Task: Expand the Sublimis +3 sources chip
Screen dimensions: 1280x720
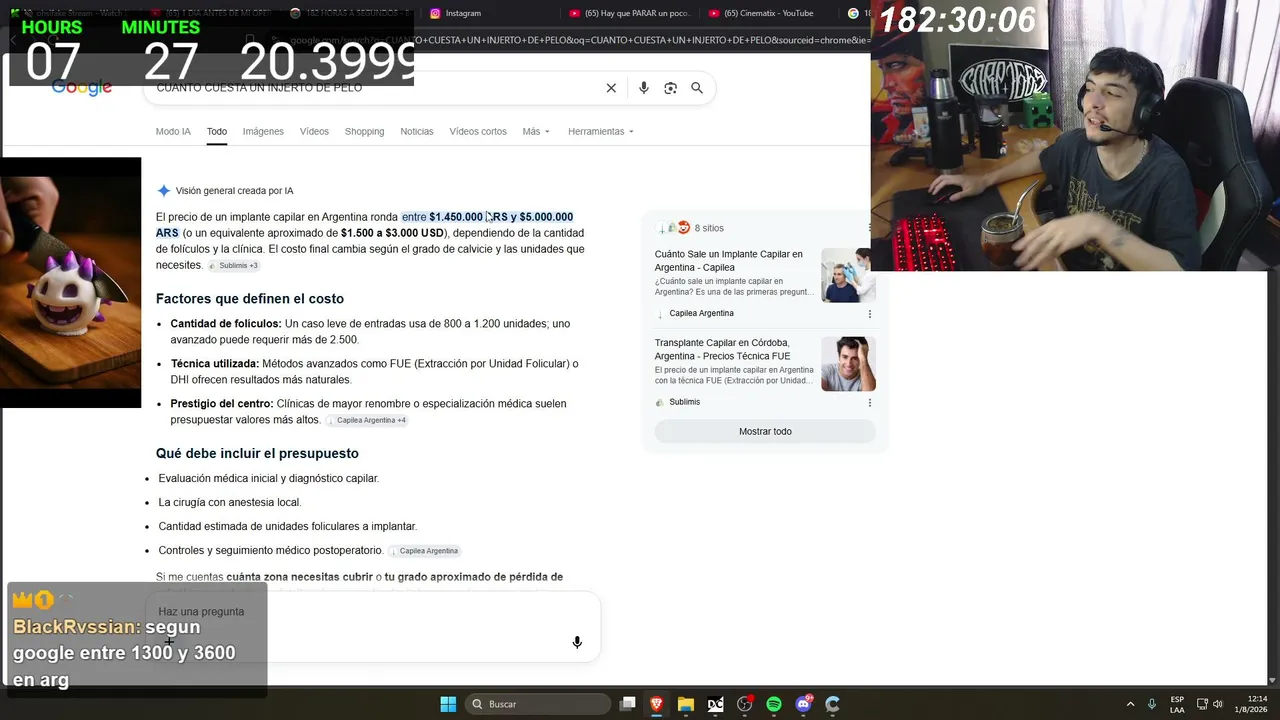Action: coord(234,266)
